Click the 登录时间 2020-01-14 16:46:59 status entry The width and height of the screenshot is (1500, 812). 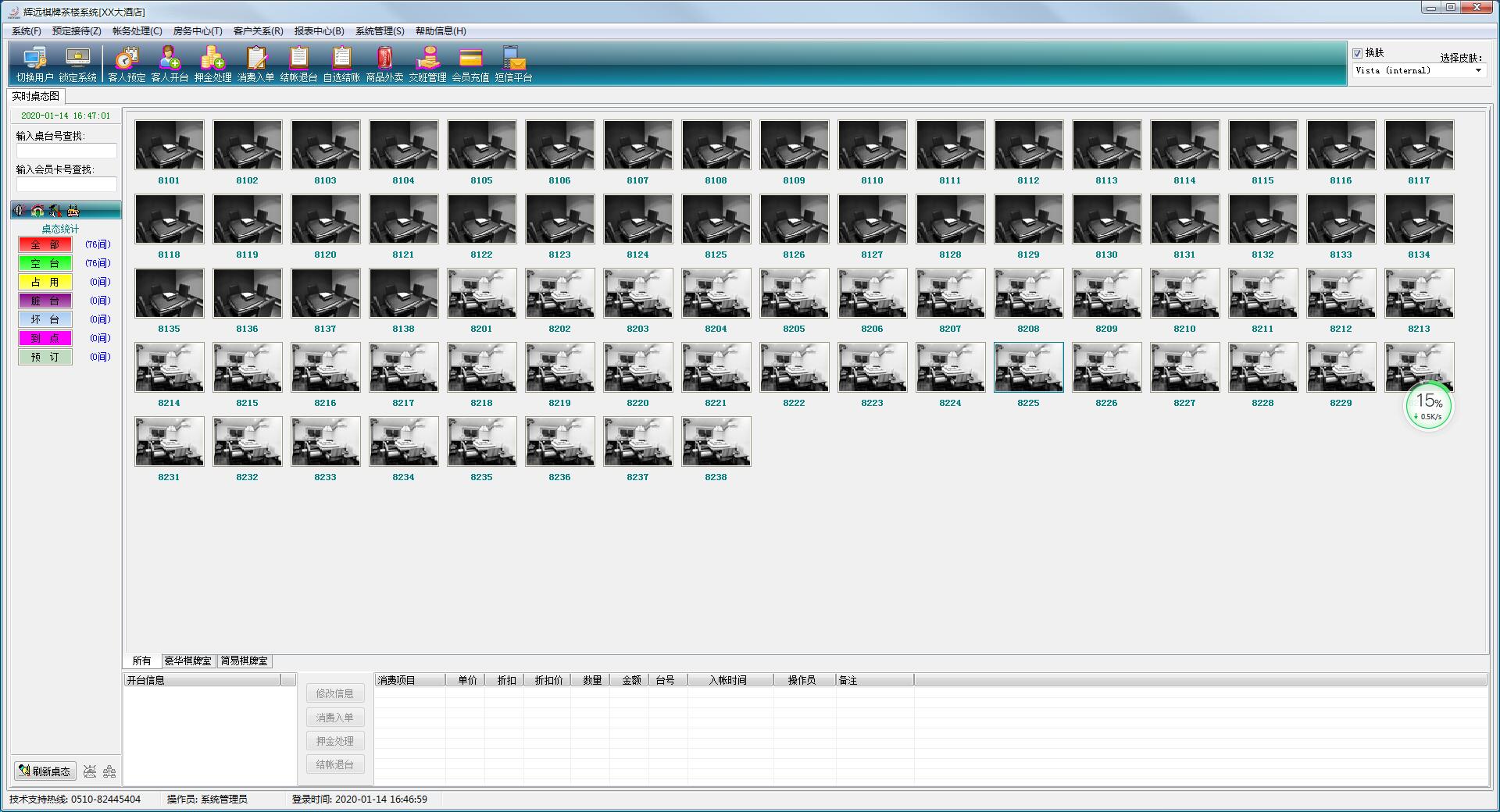click(x=359, y=800)
